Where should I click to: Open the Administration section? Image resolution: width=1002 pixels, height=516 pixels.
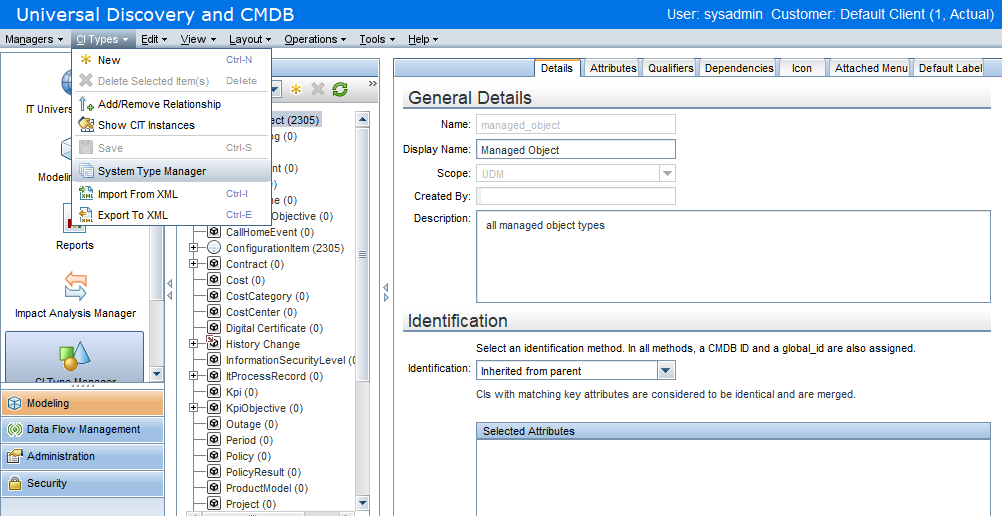click(x=83, y=457)
